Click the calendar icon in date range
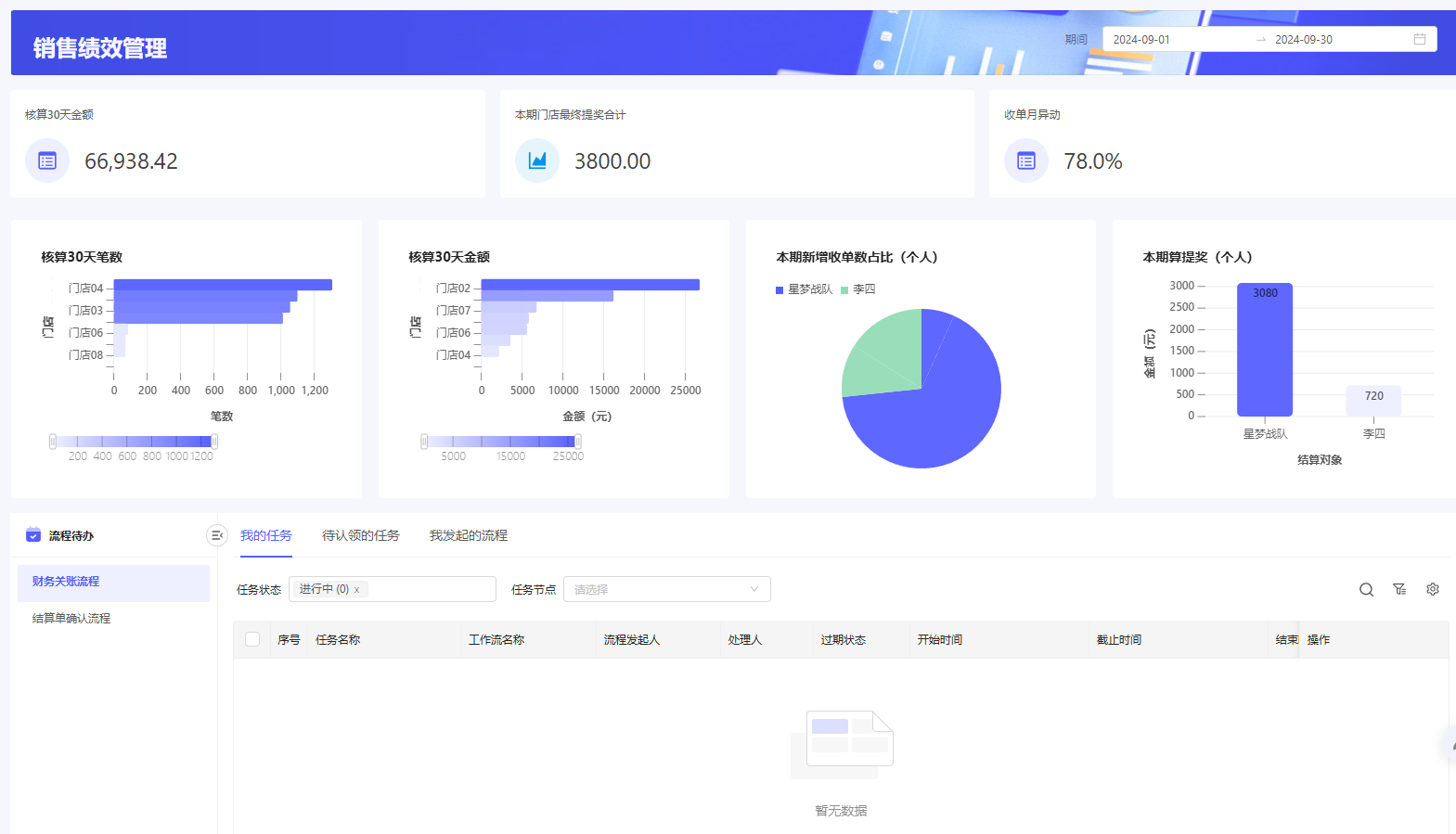This screenshot has height=834, width=1456. [x=1419, y=39]
